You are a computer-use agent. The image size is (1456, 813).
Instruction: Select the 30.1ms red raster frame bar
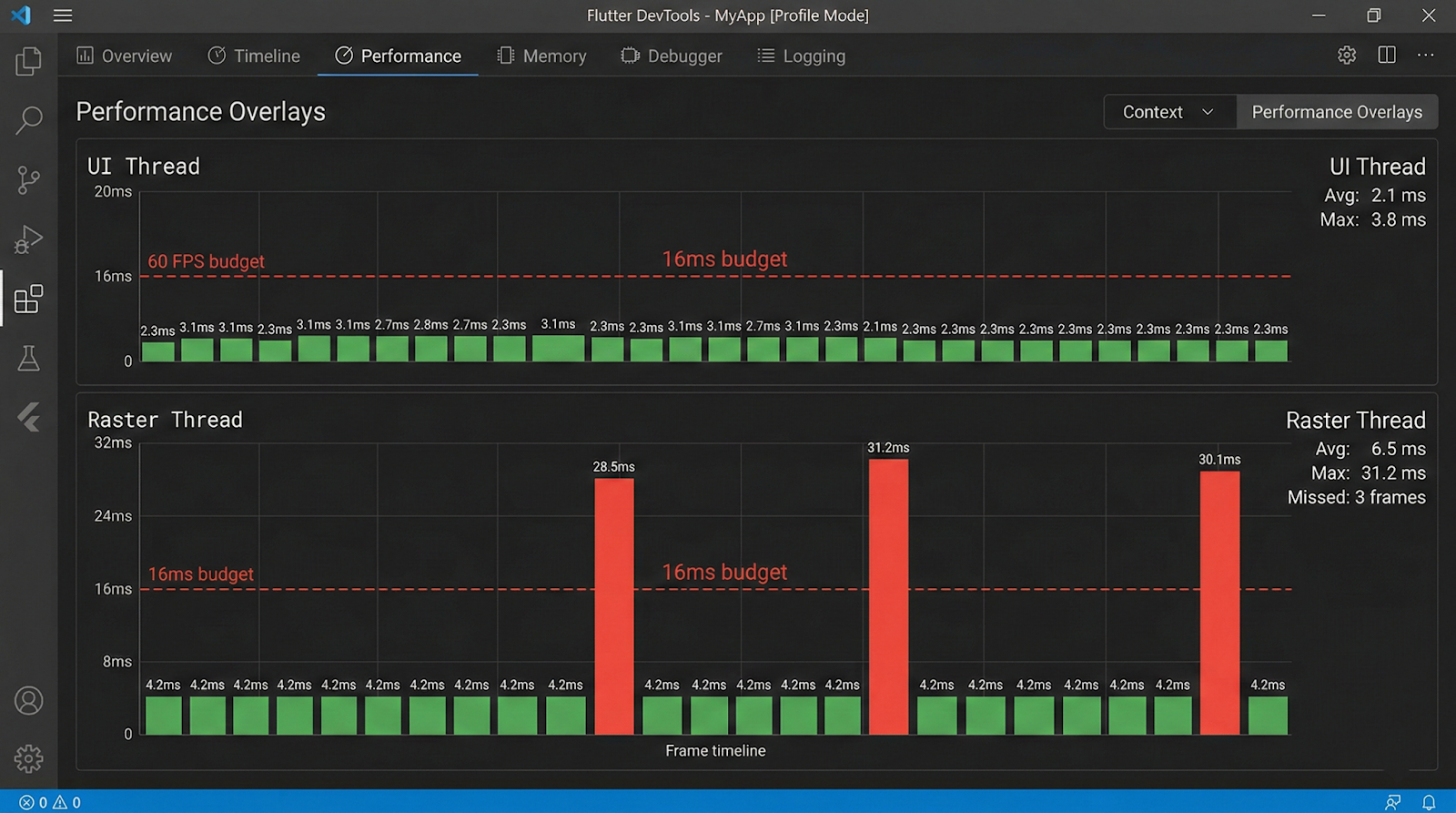click(x=1219, y=603)
